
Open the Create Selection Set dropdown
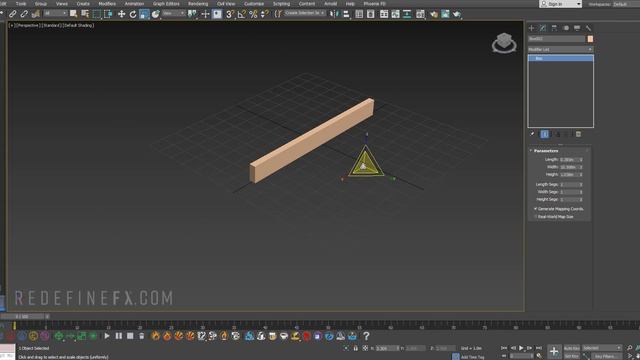305,13
